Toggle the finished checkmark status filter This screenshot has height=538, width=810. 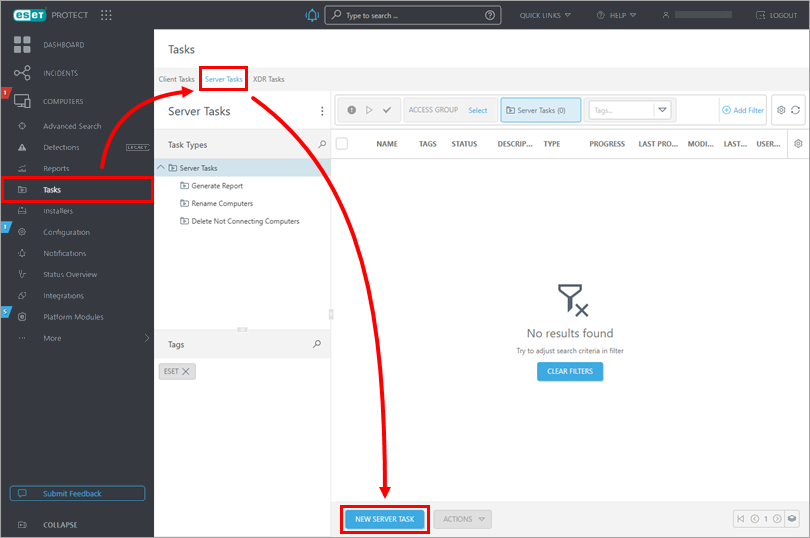click(387, 110)
